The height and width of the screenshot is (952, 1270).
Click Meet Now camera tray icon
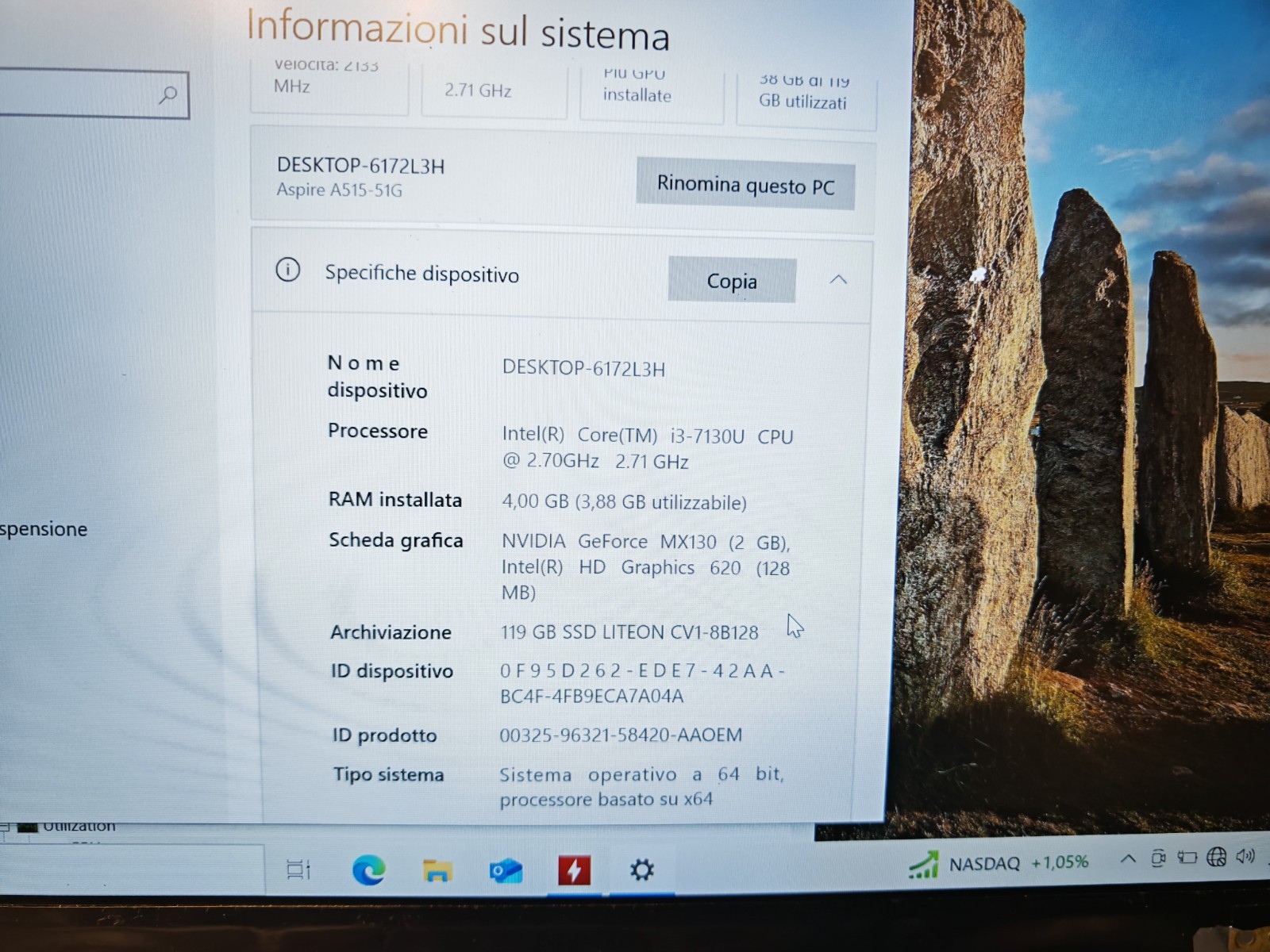tap(1158, 858)
